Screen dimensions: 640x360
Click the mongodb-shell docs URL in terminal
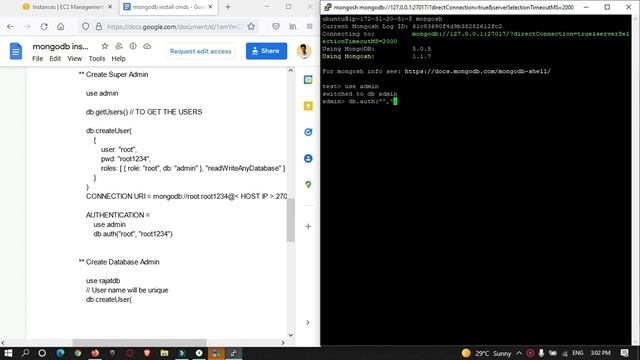pos(478,71)
